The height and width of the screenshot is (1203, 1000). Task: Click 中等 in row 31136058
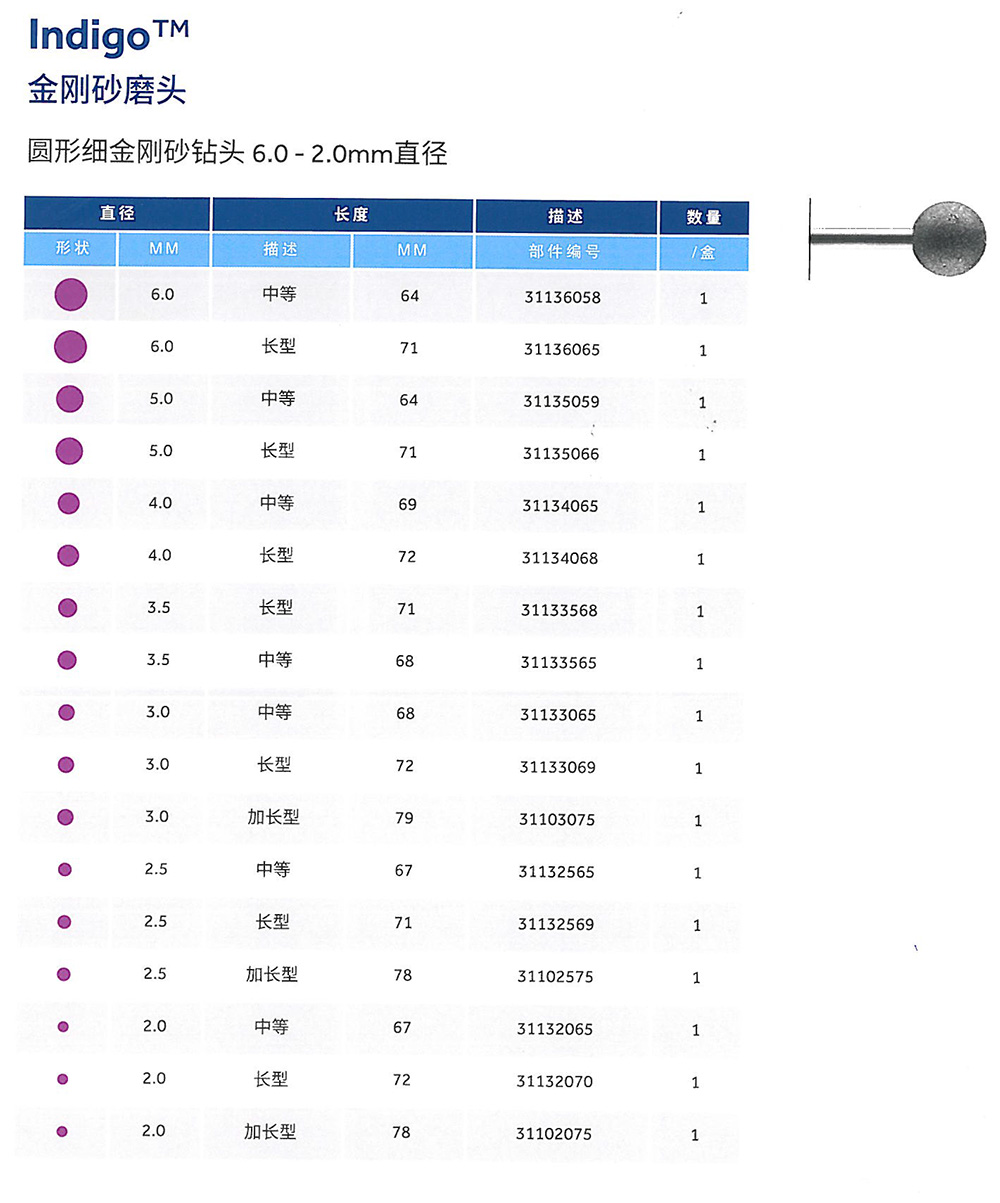coord(278,294)
